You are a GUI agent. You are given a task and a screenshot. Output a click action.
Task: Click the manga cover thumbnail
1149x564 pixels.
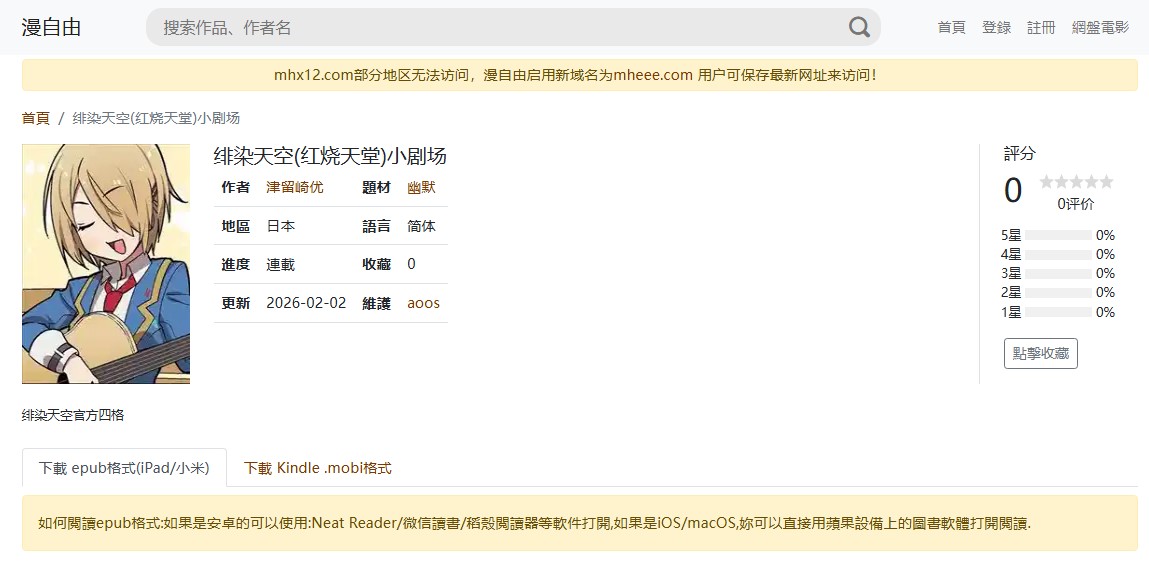(106, 264)
